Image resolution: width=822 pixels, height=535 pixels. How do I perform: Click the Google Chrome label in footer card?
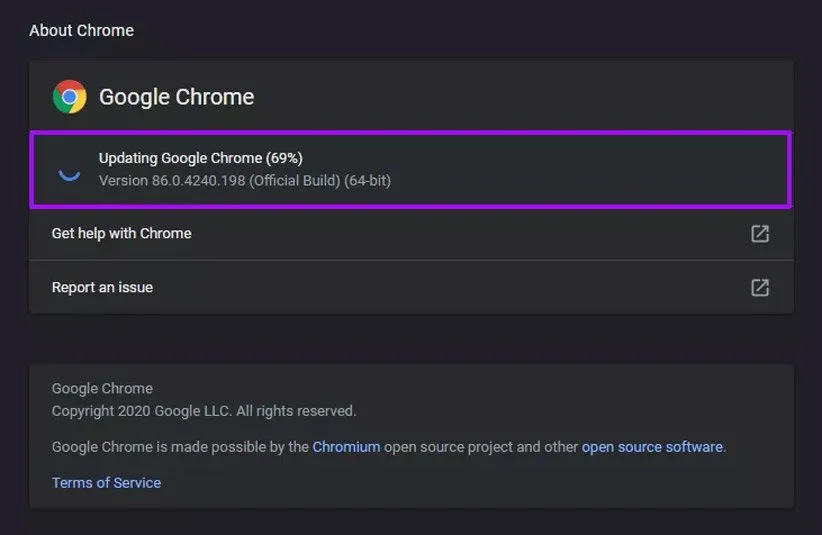[x=102, y=388]
